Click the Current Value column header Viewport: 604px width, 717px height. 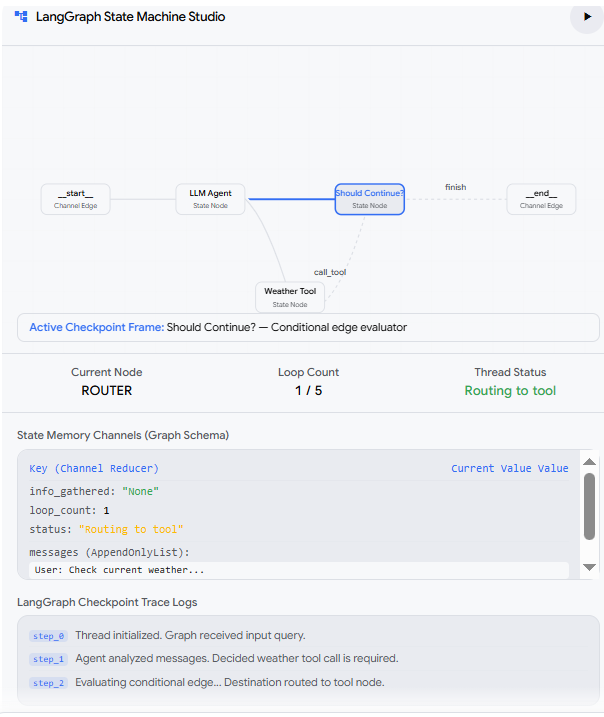point(509,468)
